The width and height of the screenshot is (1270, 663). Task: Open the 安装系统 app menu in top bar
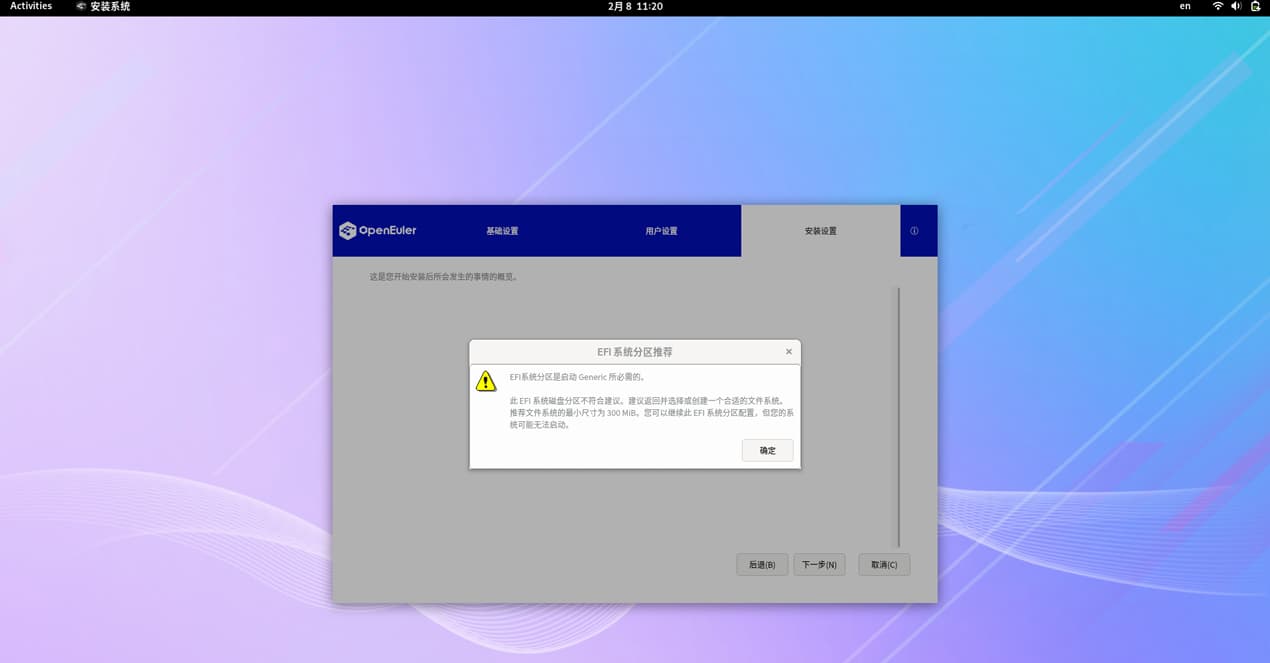click(103, 6)
